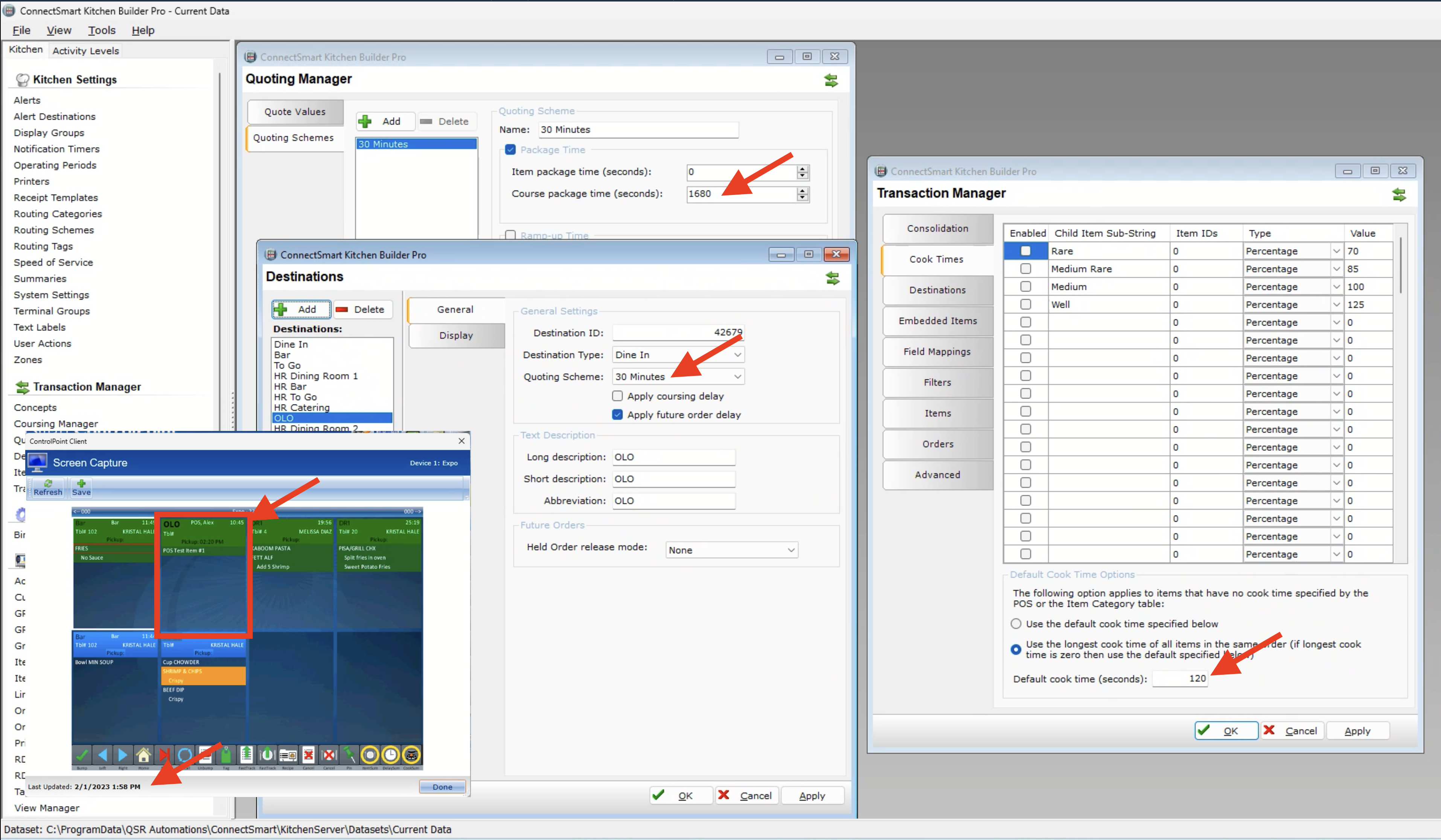Screen dimensions: 1441x840
Task: Click the Home house icon
Action: pyautogui.click(x=143, y=755)
